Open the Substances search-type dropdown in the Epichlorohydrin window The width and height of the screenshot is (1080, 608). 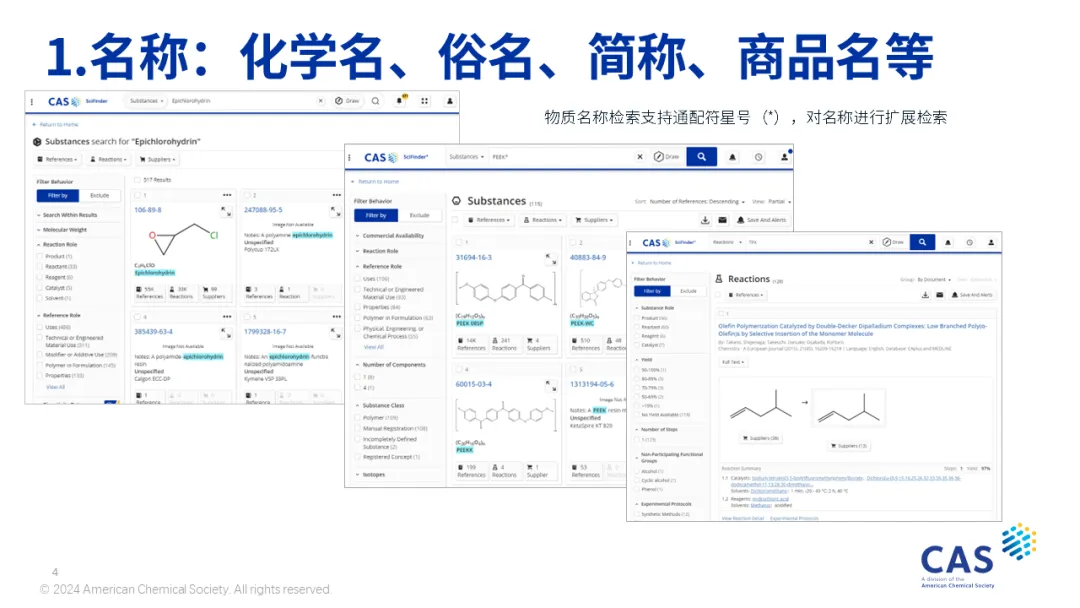pos(147,101)
